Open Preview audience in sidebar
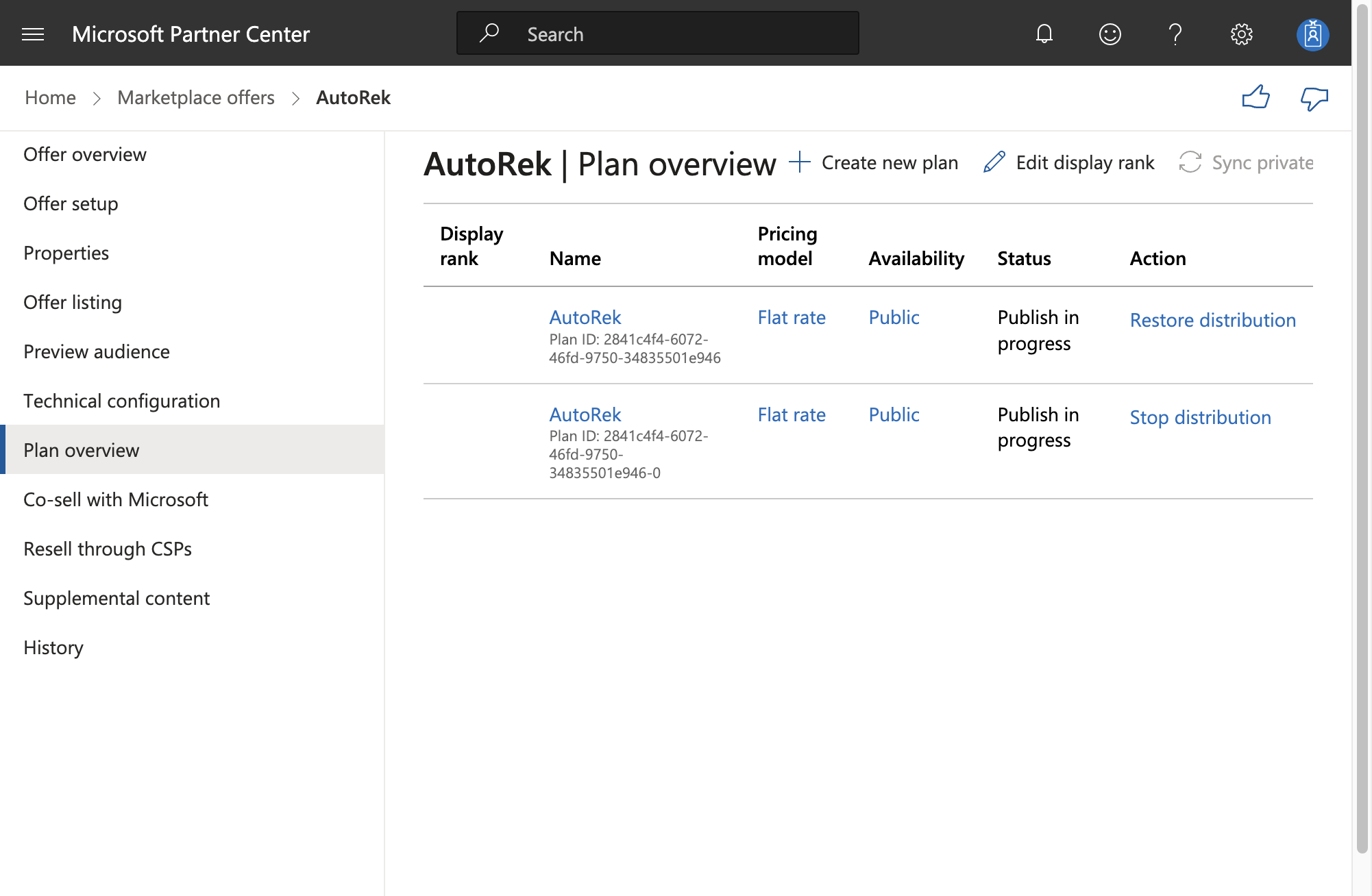This screenshot has height=896, width=1372. 192,352
